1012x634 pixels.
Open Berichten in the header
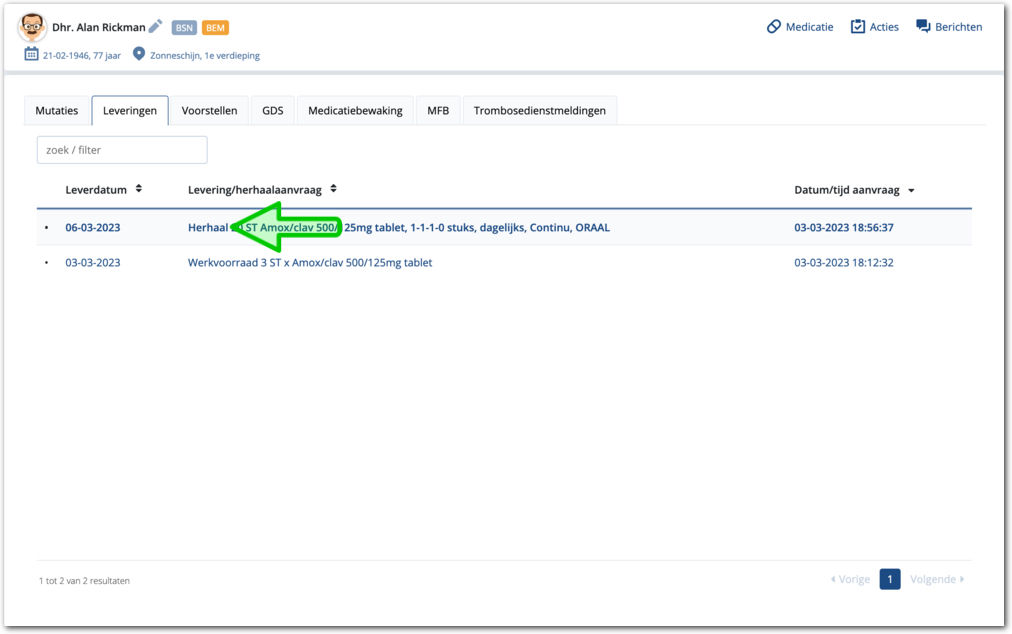click(x=949, y=27)
